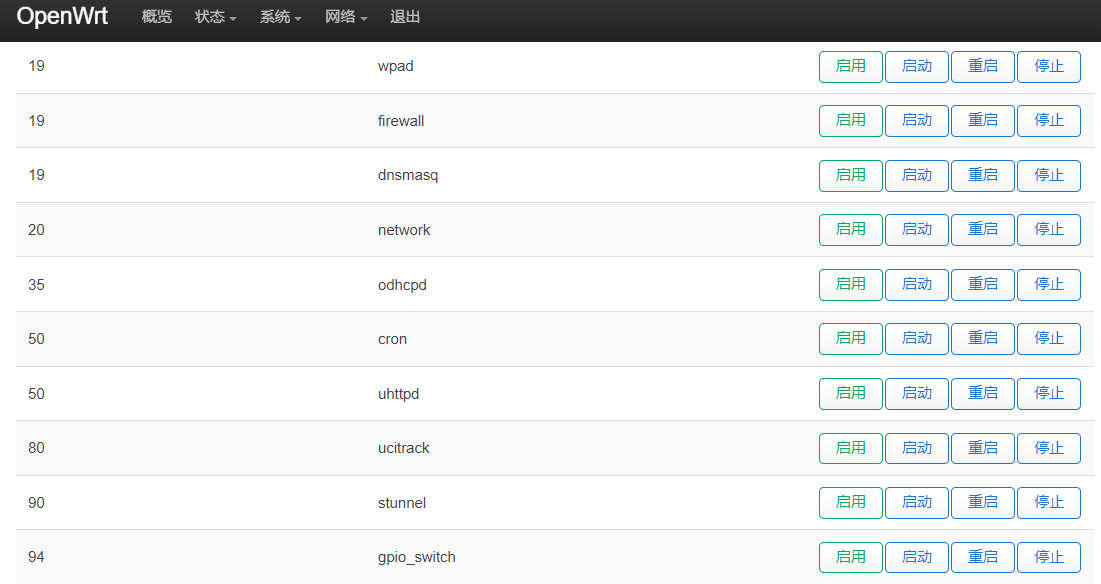Open the 概览 overview page
This screenshot has width=1101, height=584.
tap(157, 17)
